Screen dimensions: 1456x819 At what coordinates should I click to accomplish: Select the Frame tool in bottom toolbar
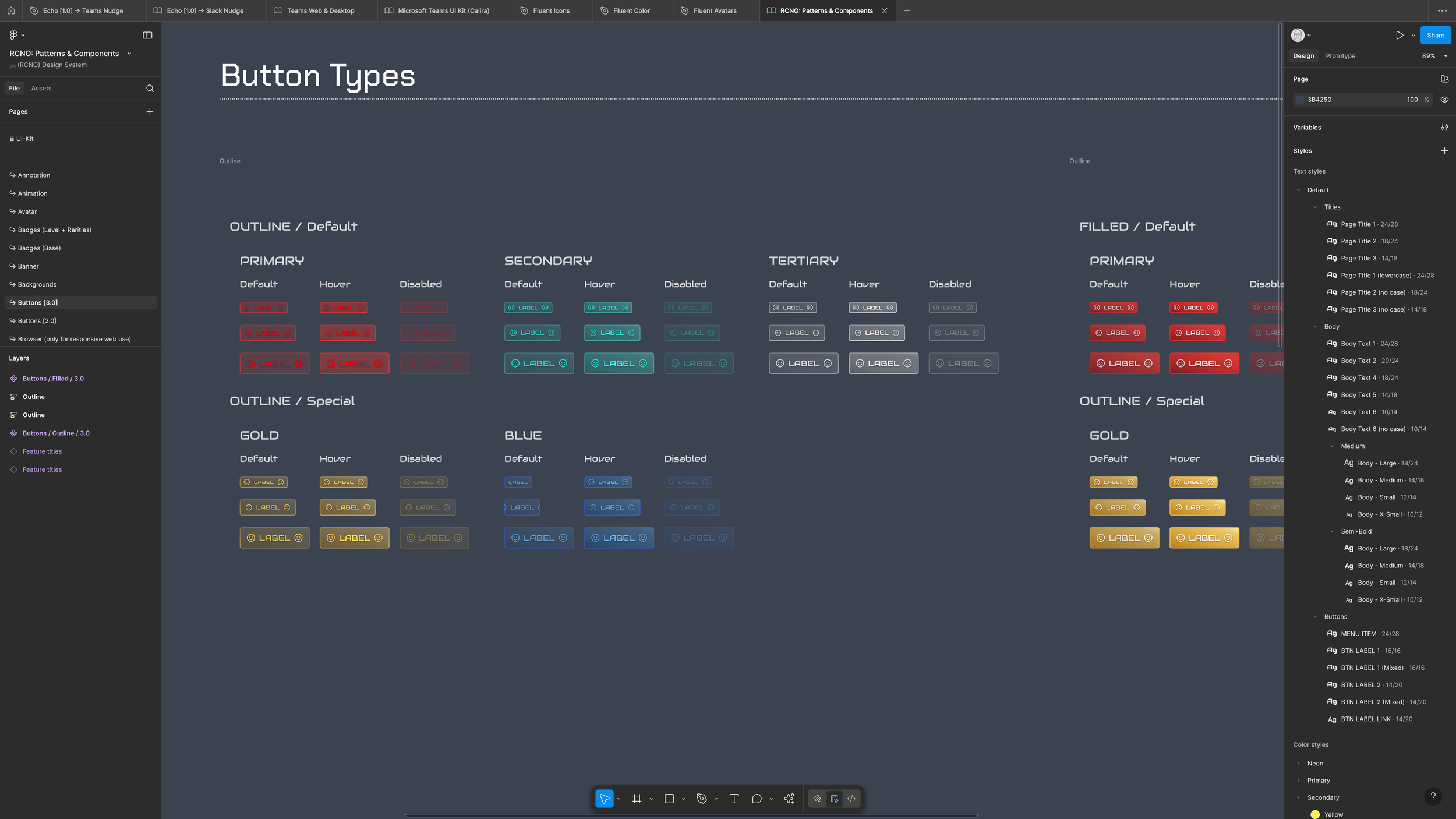[x=637, y=799]
